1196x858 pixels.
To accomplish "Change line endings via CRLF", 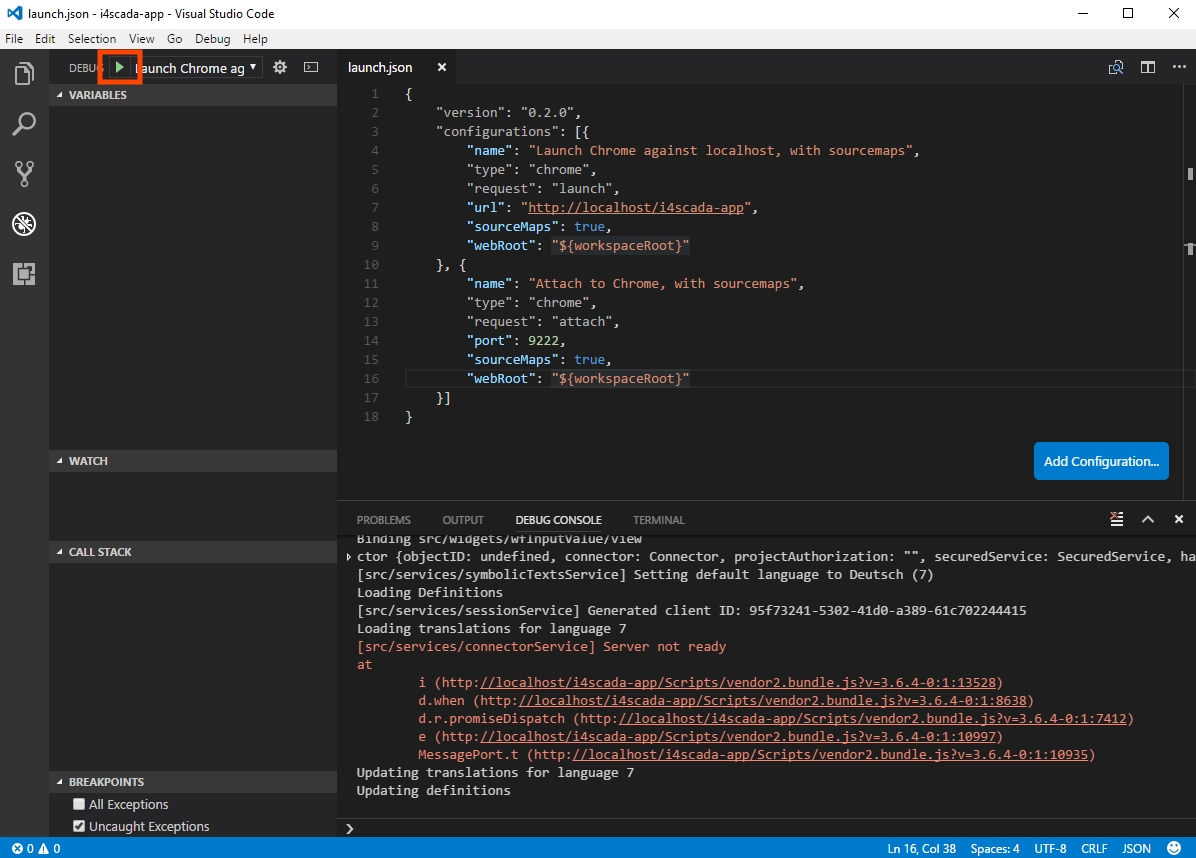I will tap(1094, 848).
